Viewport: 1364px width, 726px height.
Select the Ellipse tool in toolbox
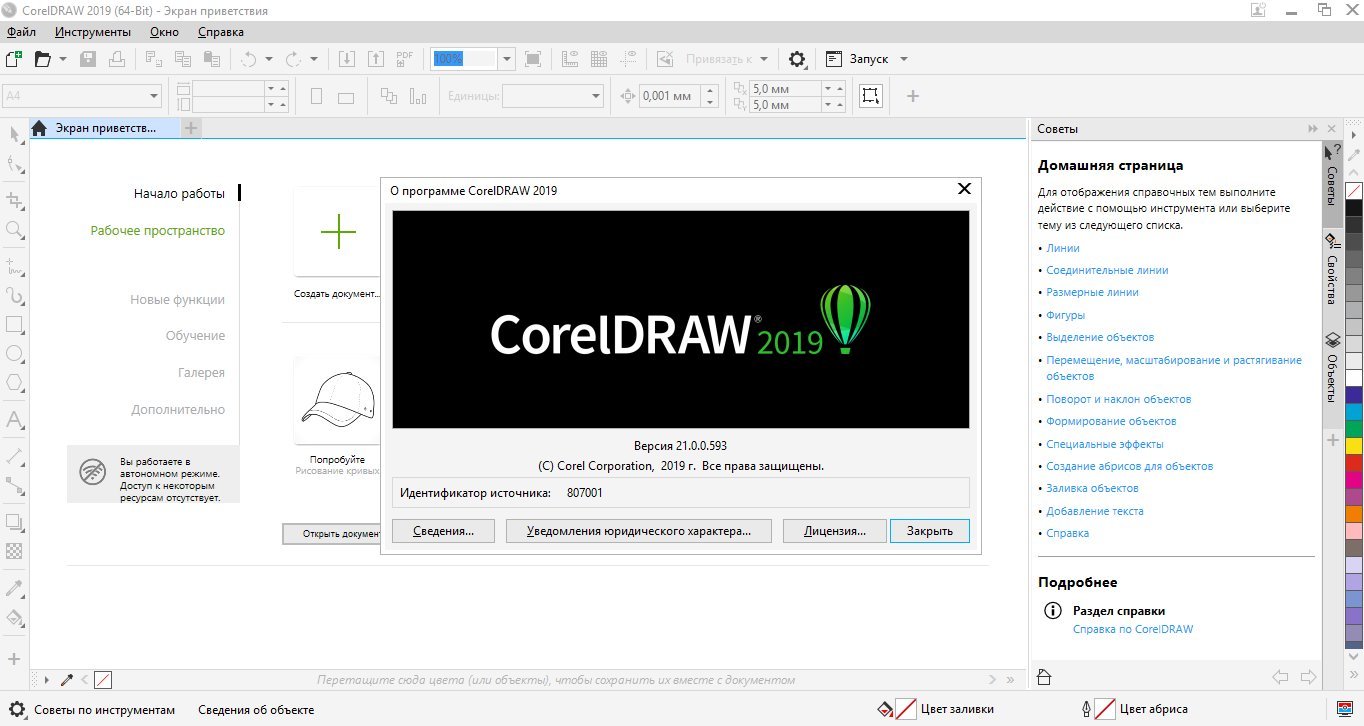coord(15,354)
